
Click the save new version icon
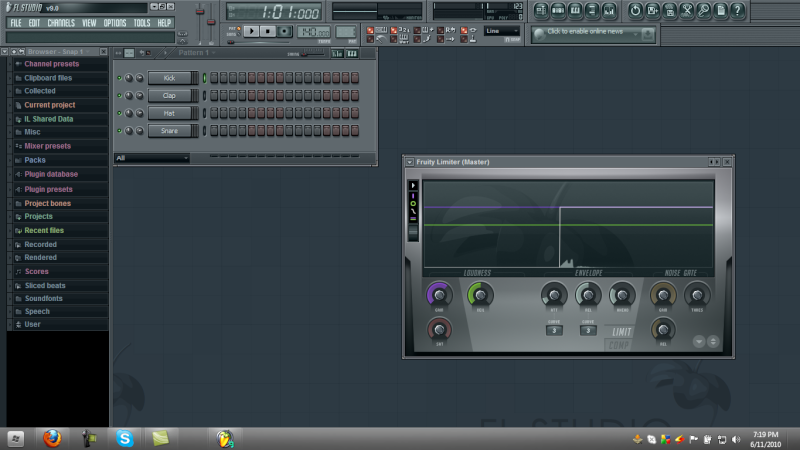click(653, 10)
